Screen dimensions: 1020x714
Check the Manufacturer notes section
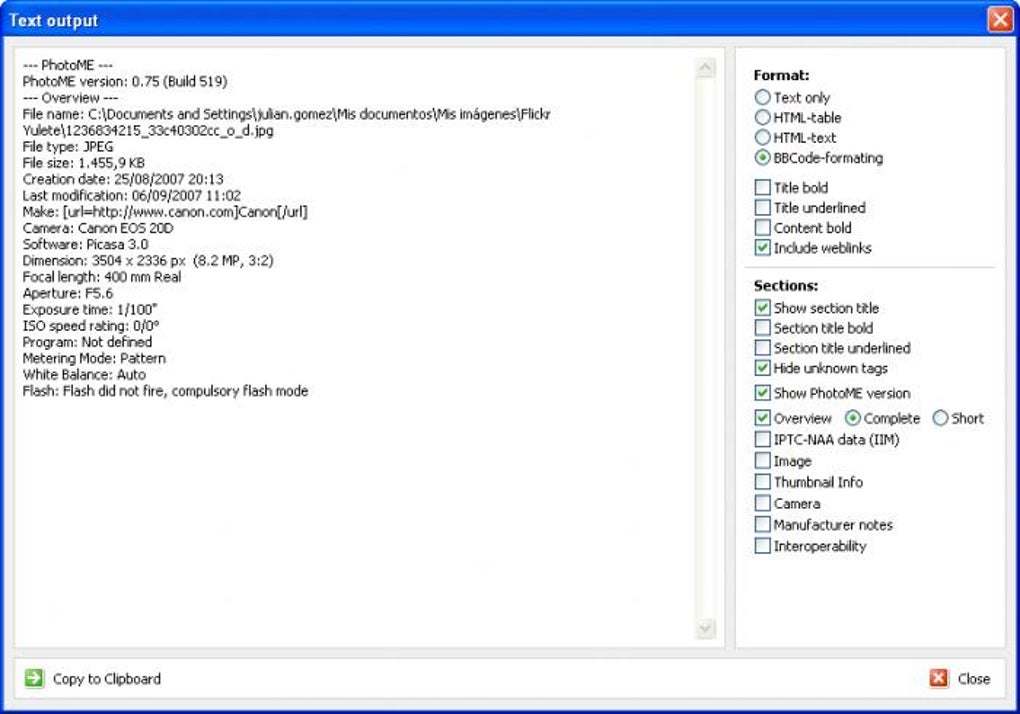762,524
